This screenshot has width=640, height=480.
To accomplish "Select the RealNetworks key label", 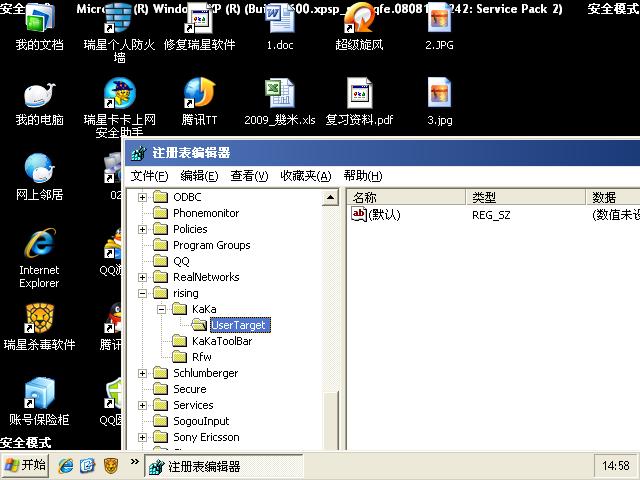I will [x=206, y=277].
